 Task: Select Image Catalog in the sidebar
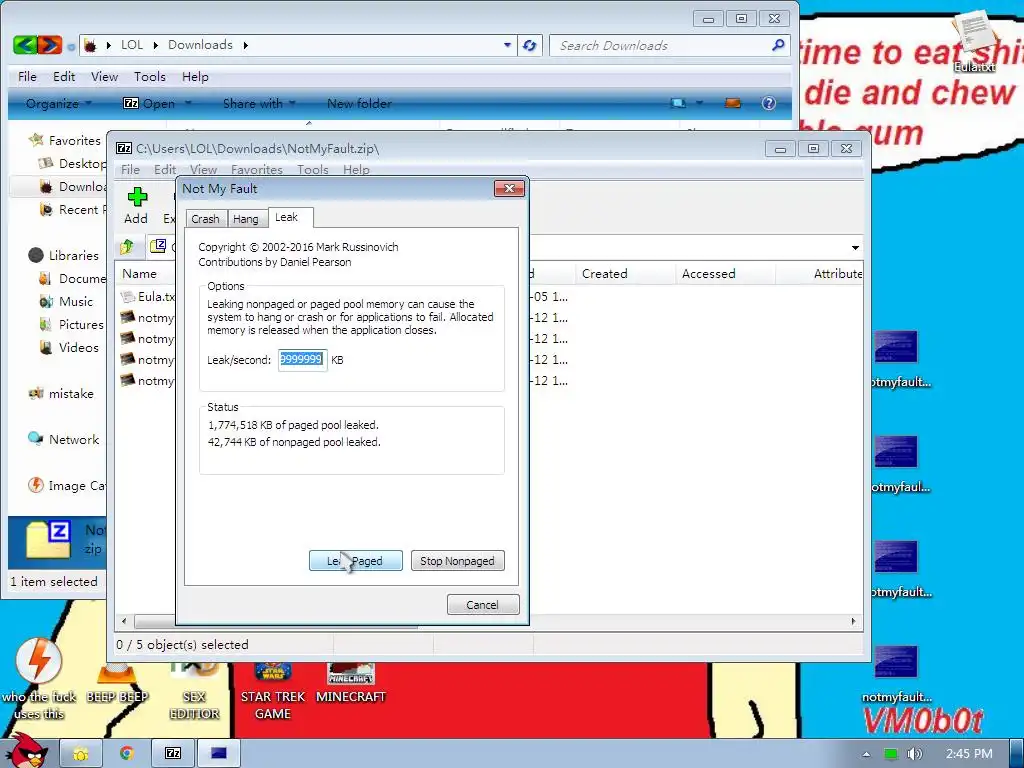(67, 486)
